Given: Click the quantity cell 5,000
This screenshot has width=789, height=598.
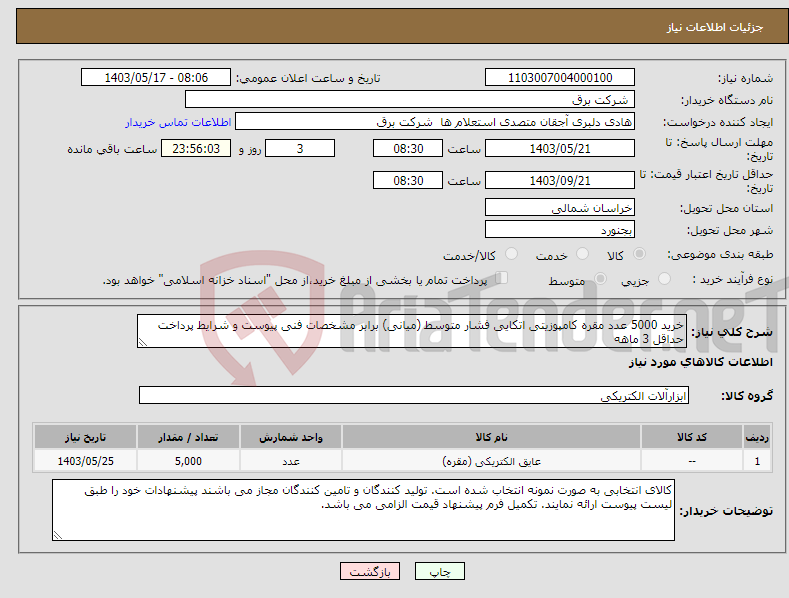Looking at the screenshot, I should pyautogui.click(x=188, y=461).
